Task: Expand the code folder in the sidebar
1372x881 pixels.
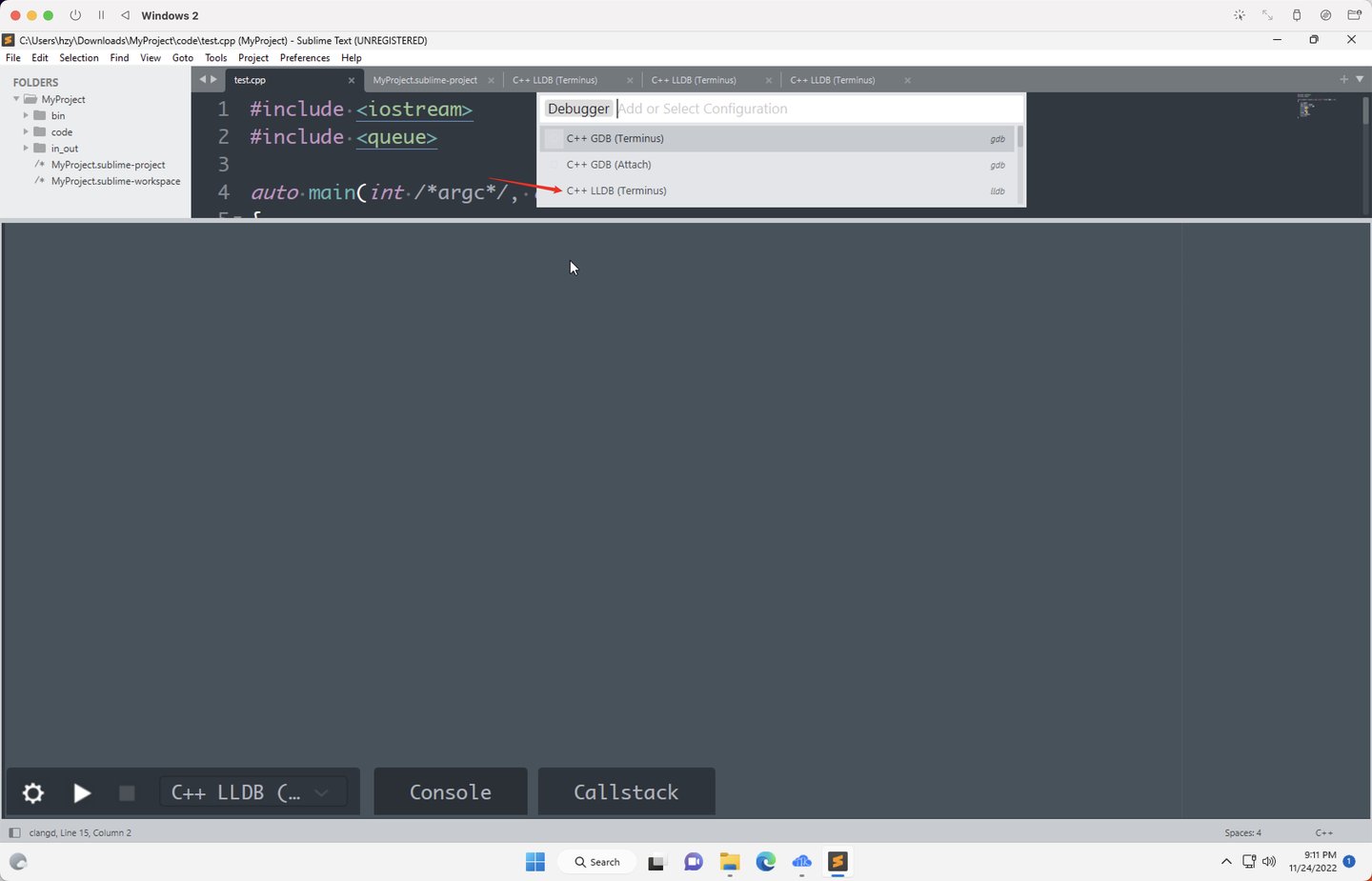Action: 25,131
